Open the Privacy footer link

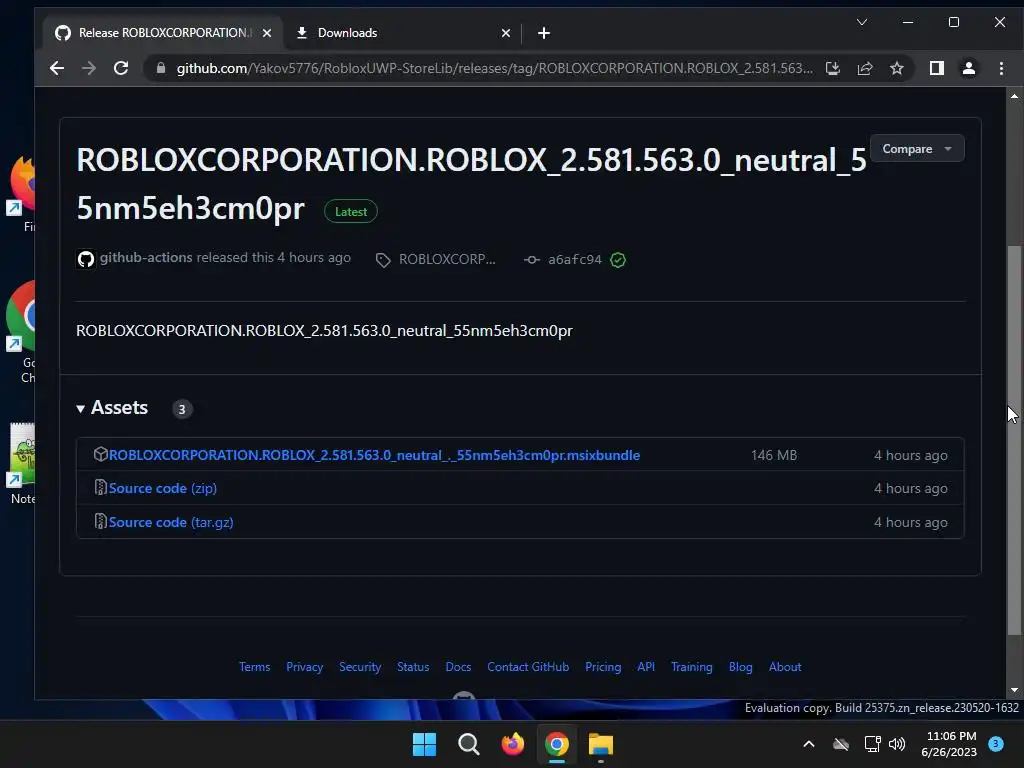[304, 667]
